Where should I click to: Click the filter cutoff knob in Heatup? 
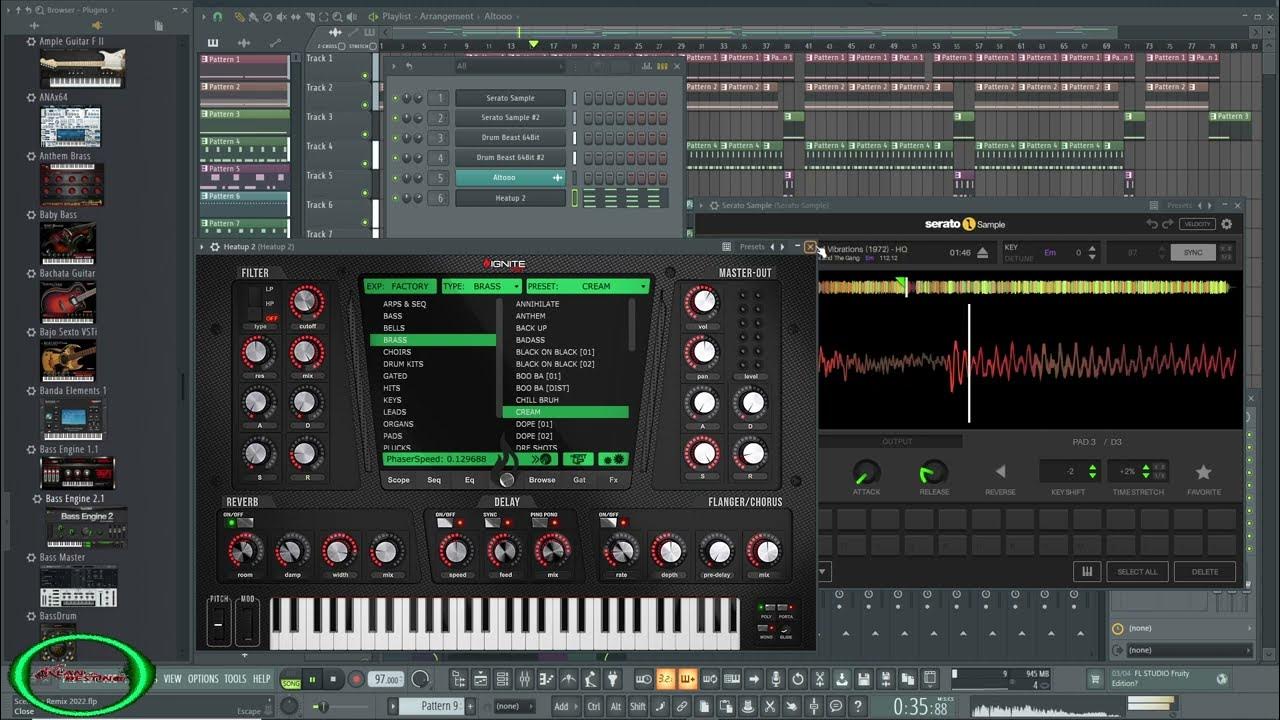[x=306, y=301]
